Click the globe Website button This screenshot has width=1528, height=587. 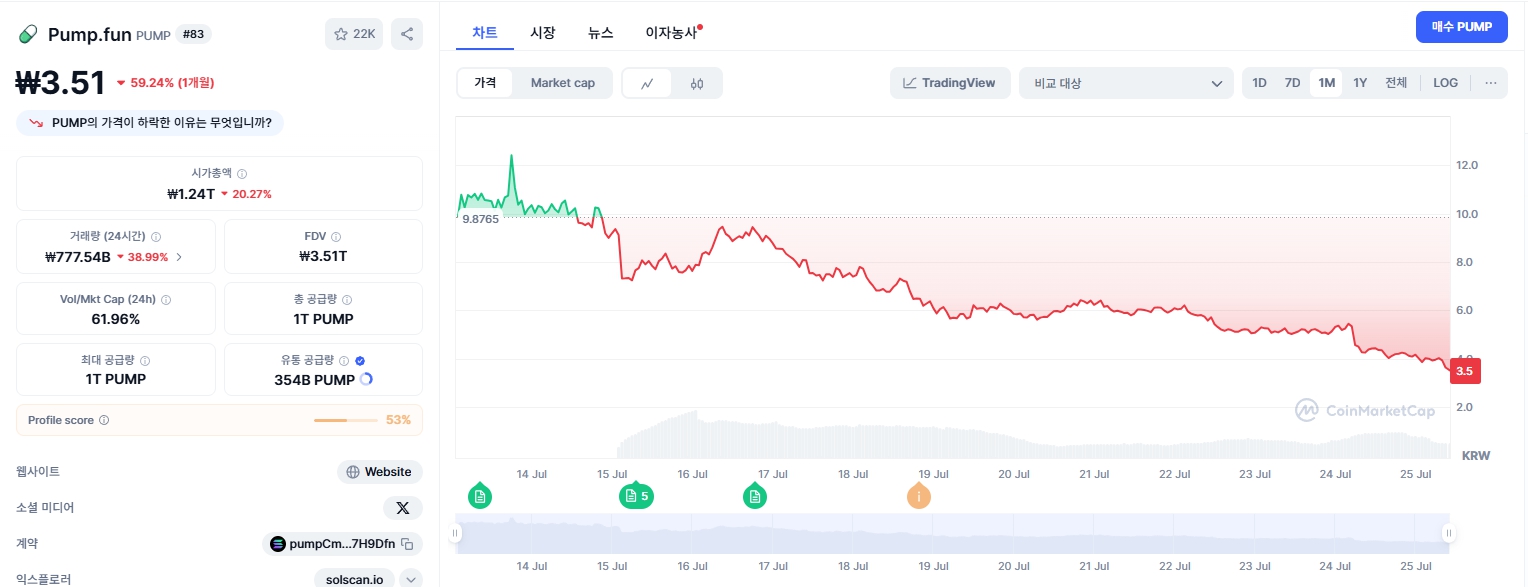point(380,472)
